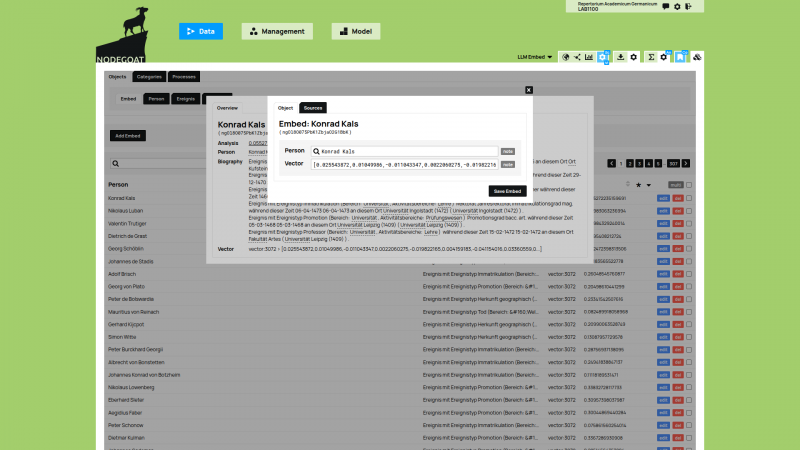Open the star column dropdown arrow
The image size is (800, 450).
(x=650, y=185)
